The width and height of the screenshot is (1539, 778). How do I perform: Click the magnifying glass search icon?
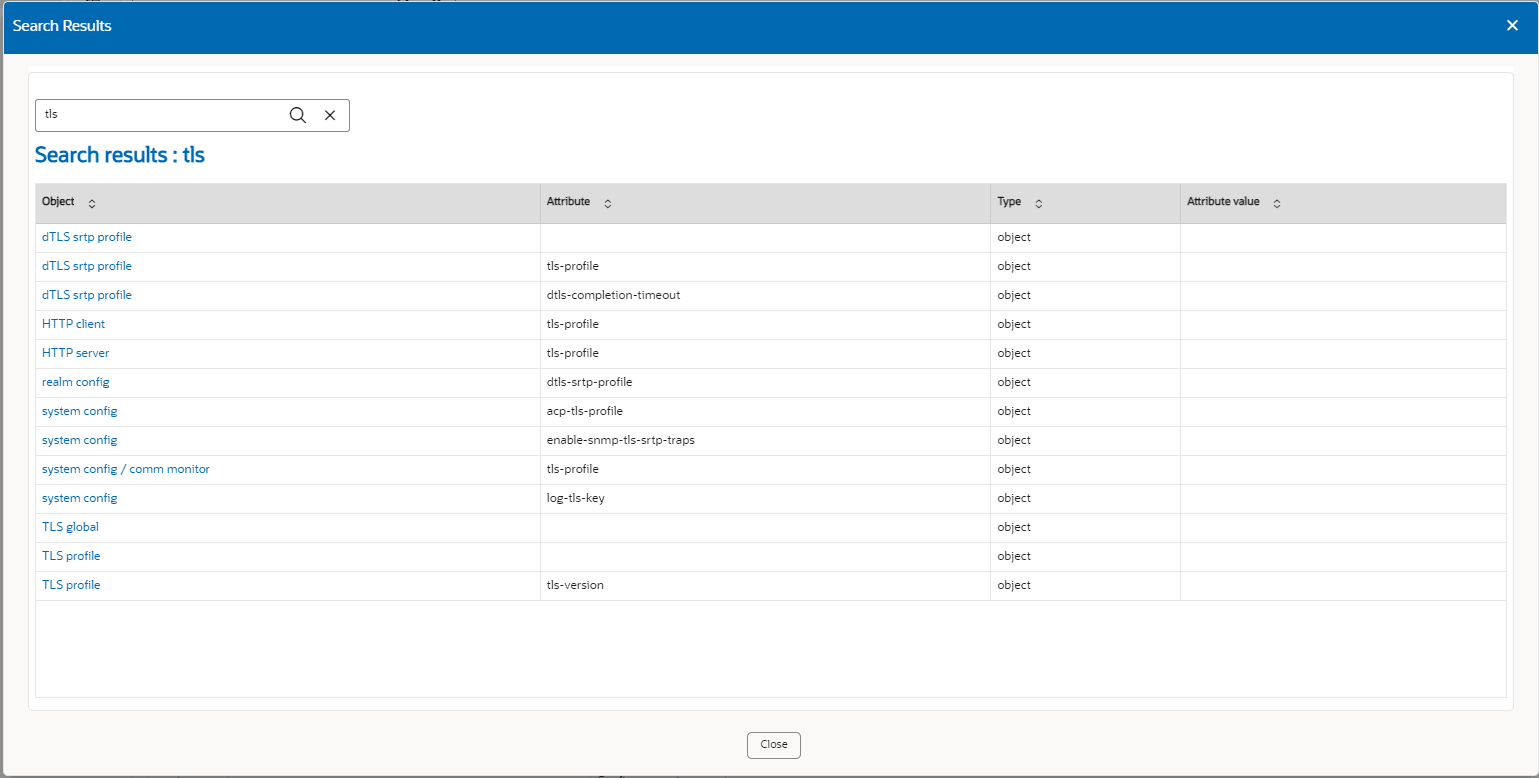coord(297,115)
